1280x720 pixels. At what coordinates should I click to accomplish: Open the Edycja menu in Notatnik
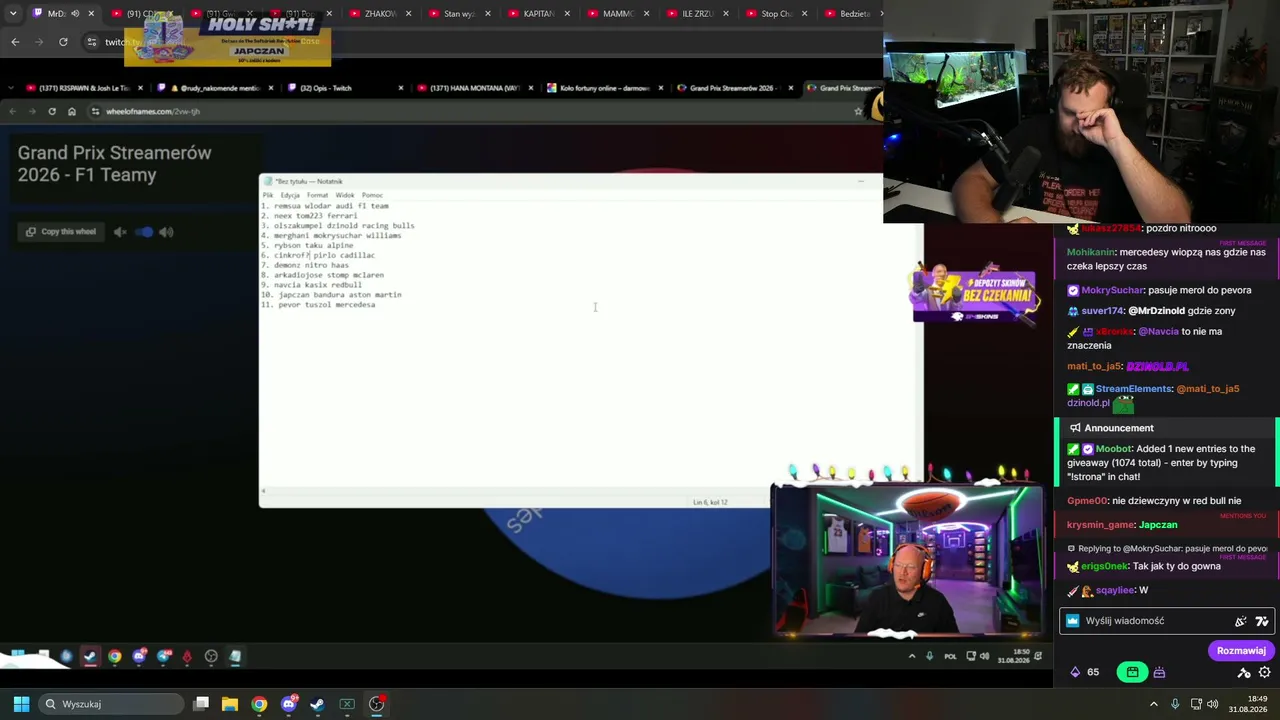pyautogui.click(x=290, y=195)
